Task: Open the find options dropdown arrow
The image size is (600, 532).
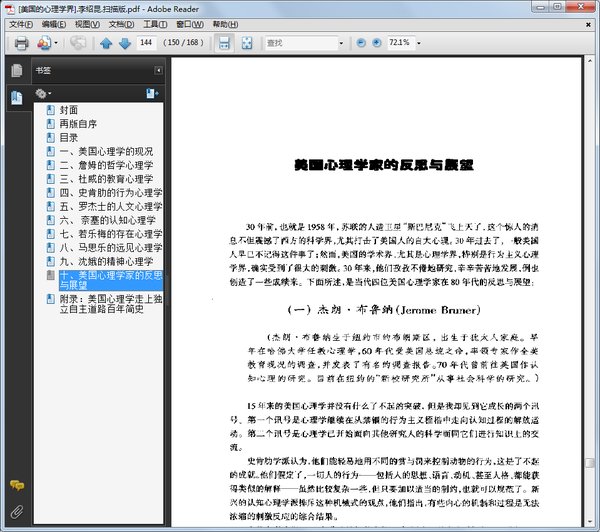Action: tap(341, 43)
